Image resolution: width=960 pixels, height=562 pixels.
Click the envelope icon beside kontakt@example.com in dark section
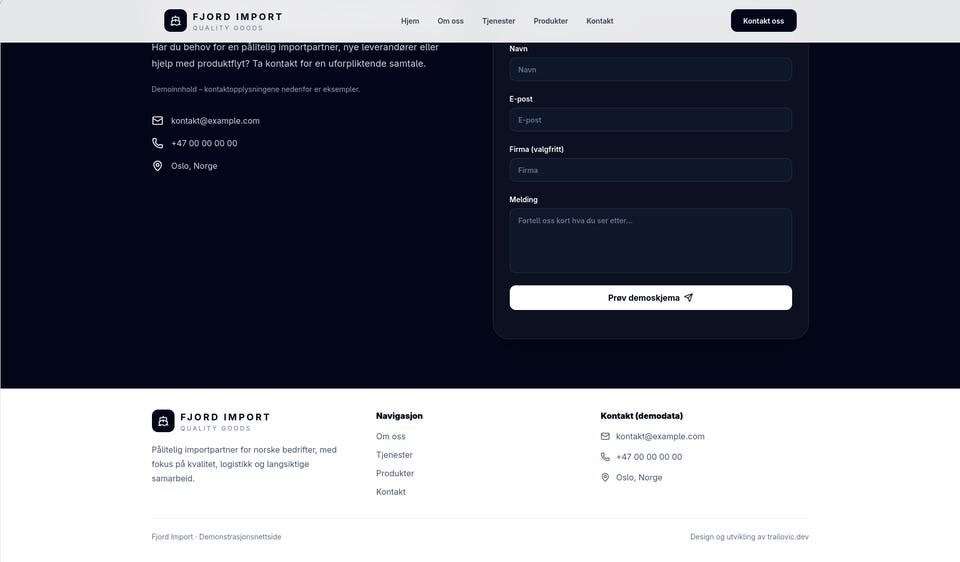click(157, 121)
